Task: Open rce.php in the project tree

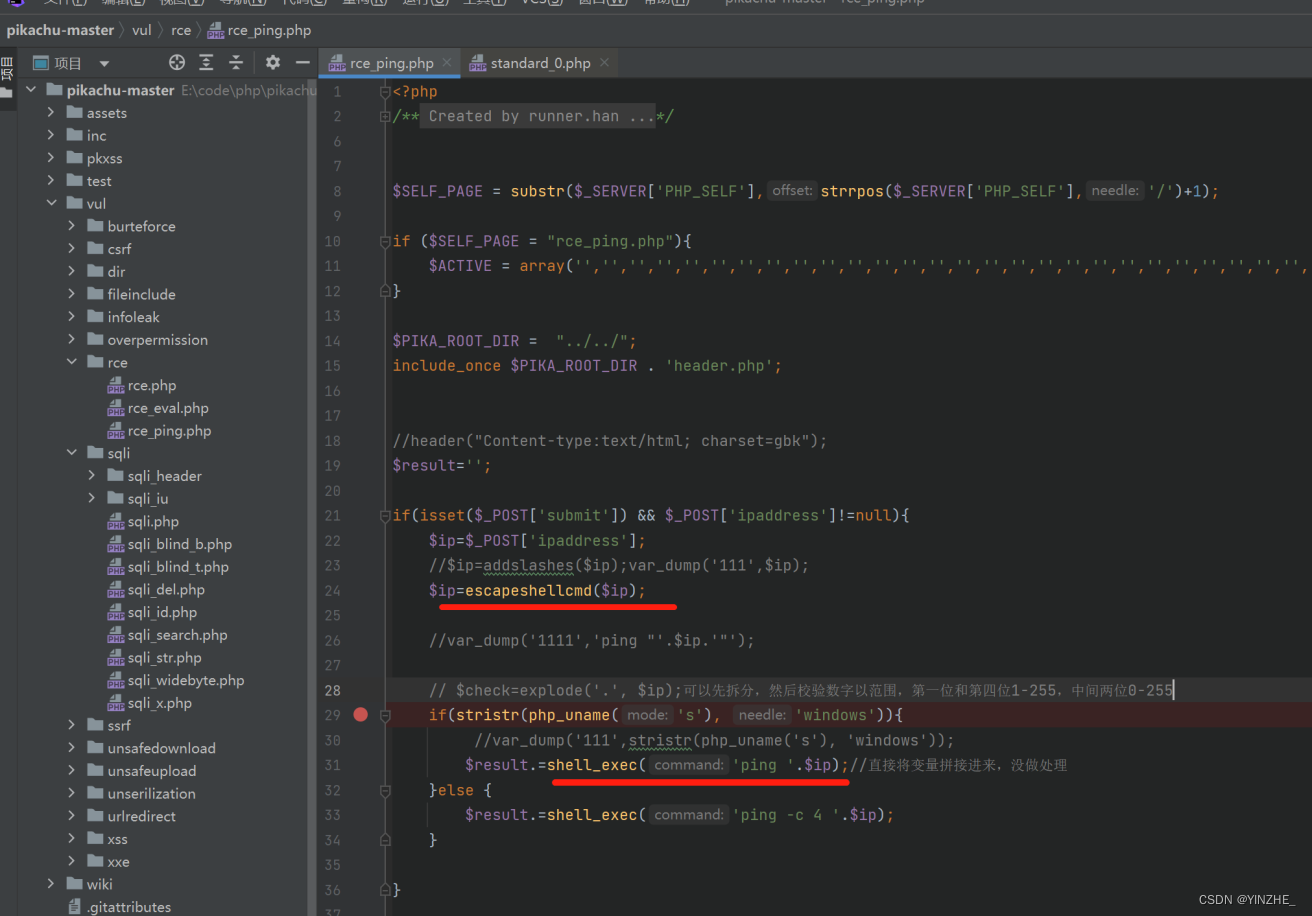Action: pos(151,385)
